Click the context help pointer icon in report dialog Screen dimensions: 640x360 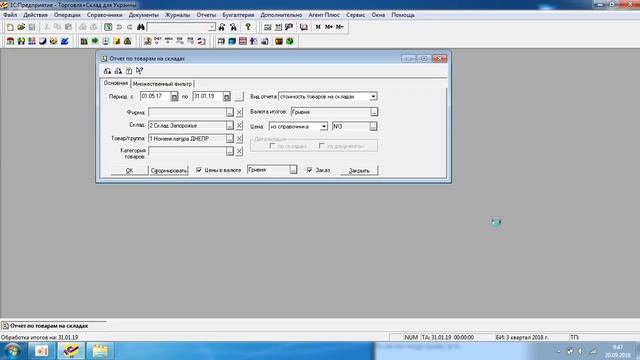coord(140,71)
